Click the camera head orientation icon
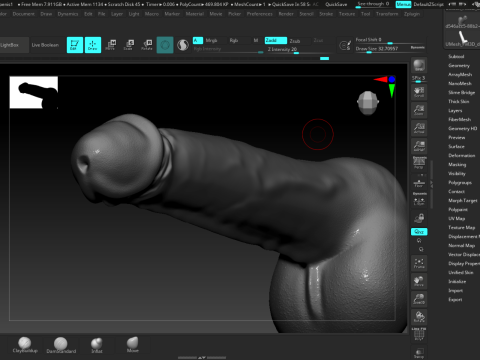Viewport: 480px width, 360px height. point(368,103)
